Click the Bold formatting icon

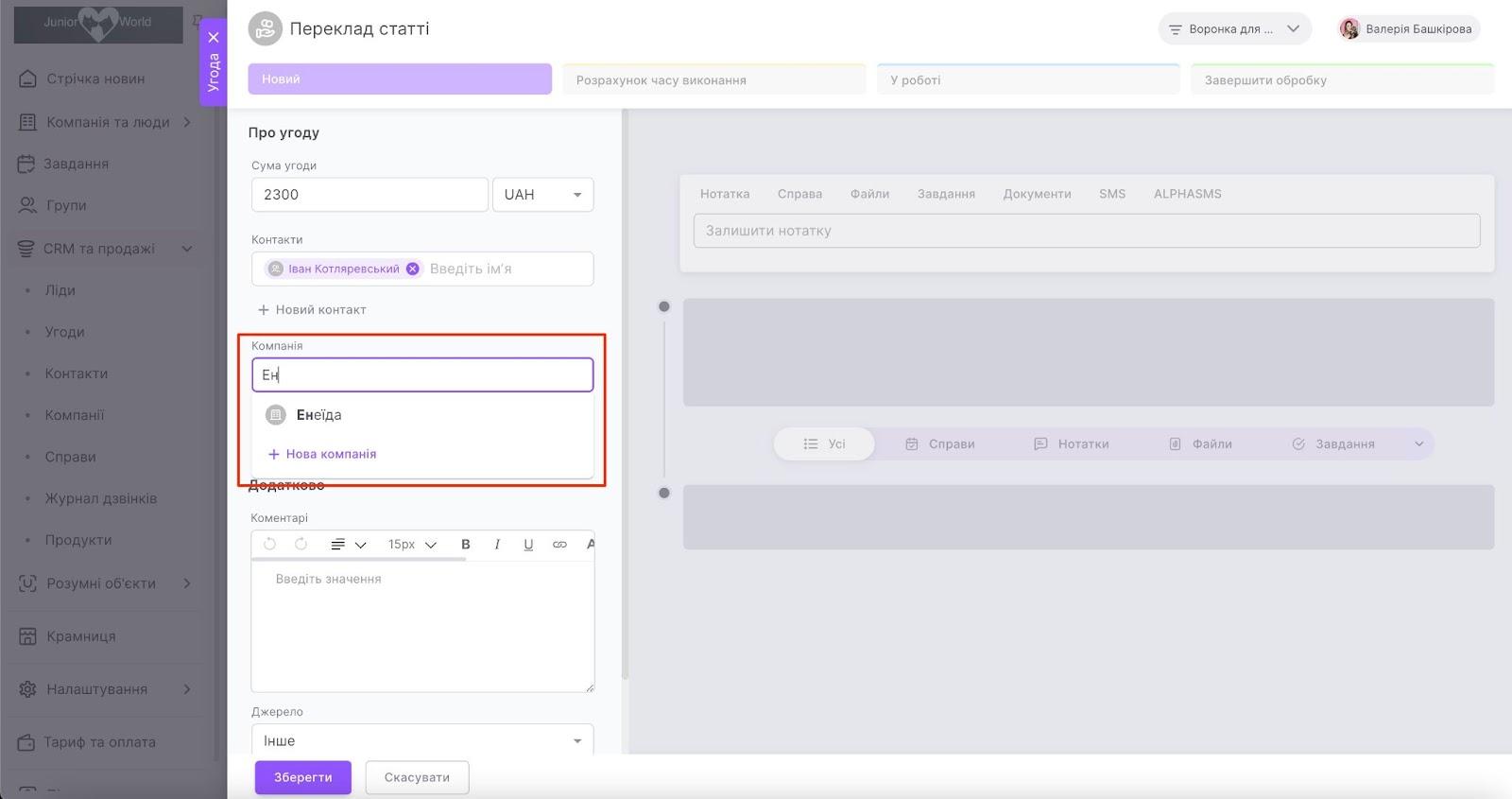coord(465,545)
